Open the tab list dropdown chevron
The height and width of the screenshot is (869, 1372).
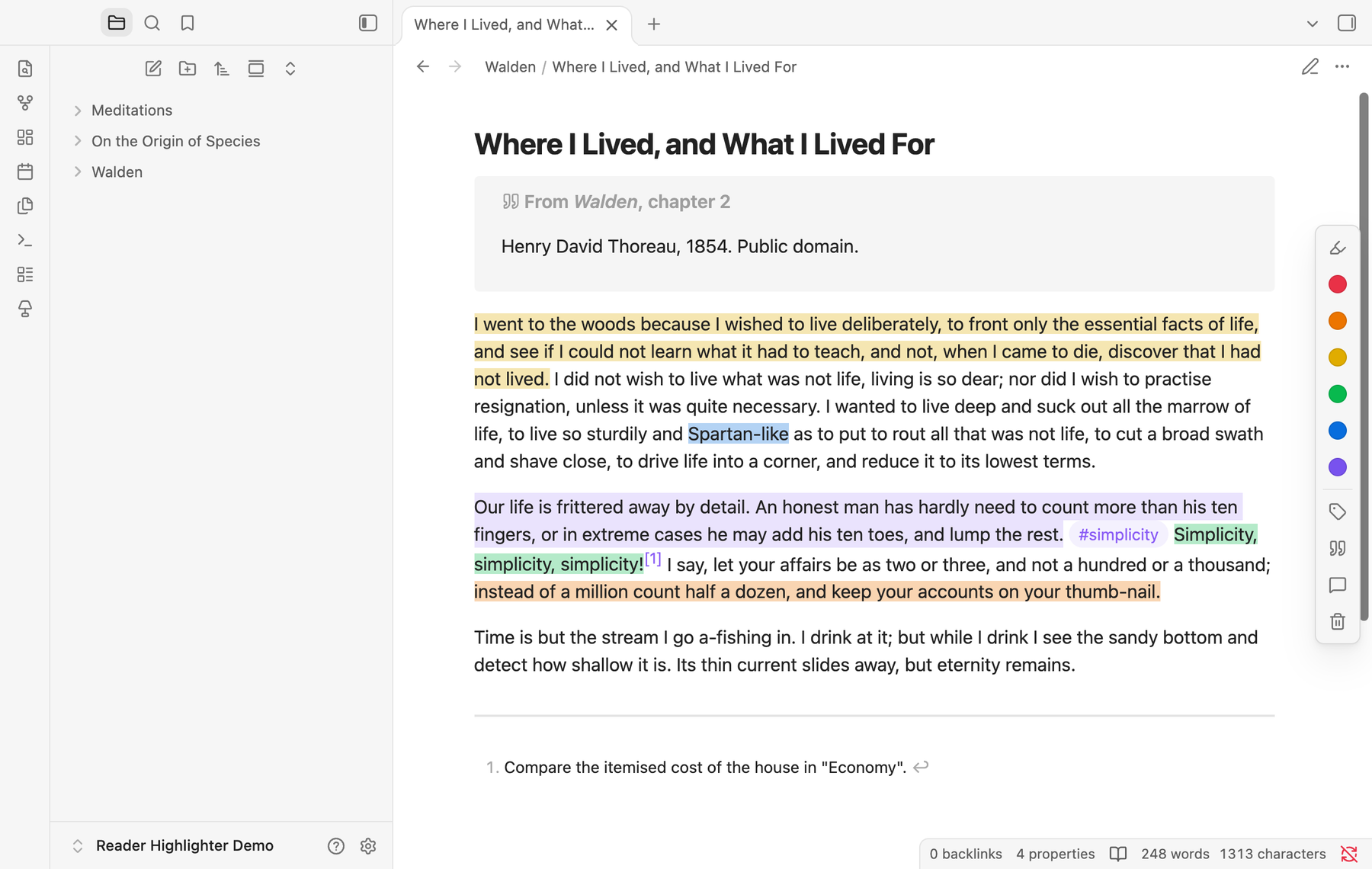click(1313, 24)
